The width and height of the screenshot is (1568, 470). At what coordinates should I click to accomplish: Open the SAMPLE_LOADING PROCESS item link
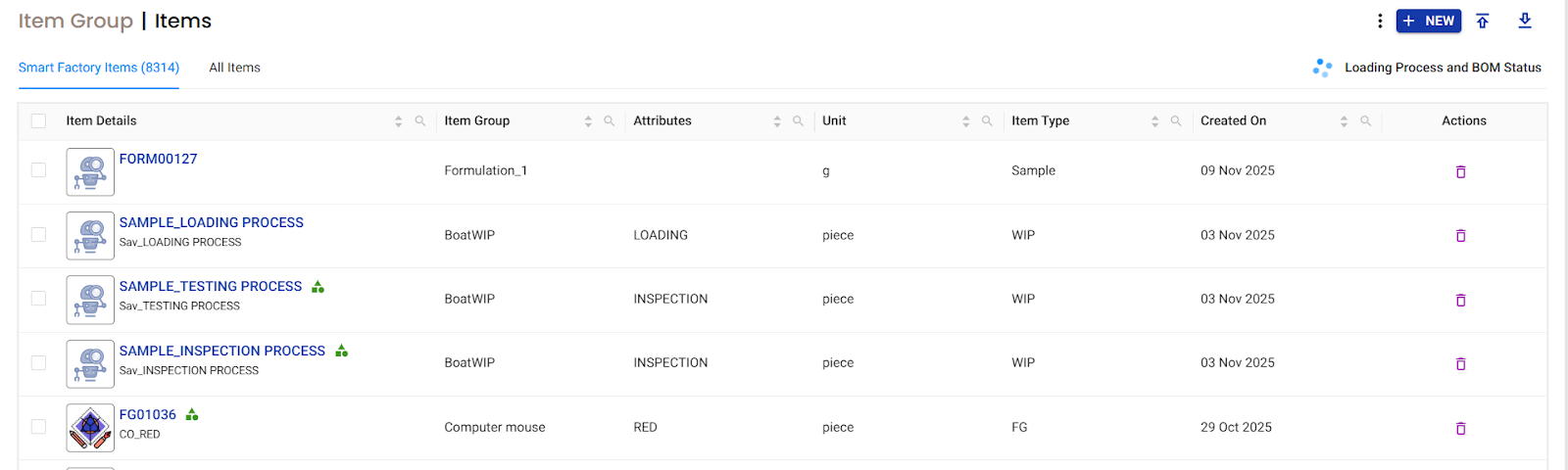click(x=211, y=222)
